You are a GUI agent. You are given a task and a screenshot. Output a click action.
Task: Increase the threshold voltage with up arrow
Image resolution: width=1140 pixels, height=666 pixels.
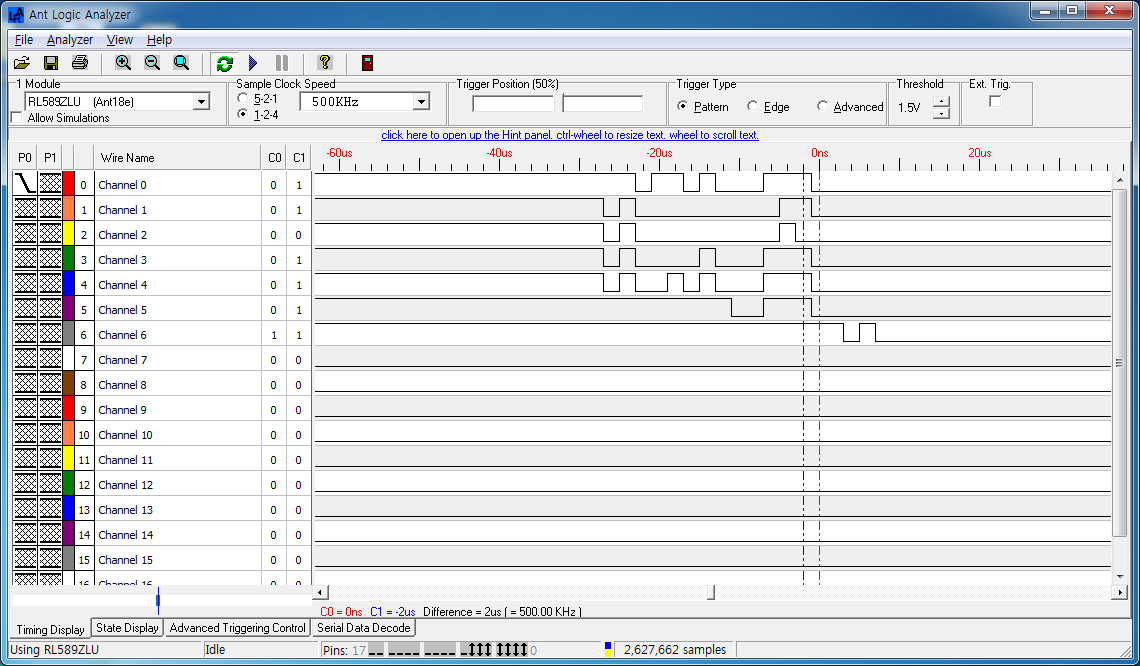pyautogui.click(x=941, y=102)
